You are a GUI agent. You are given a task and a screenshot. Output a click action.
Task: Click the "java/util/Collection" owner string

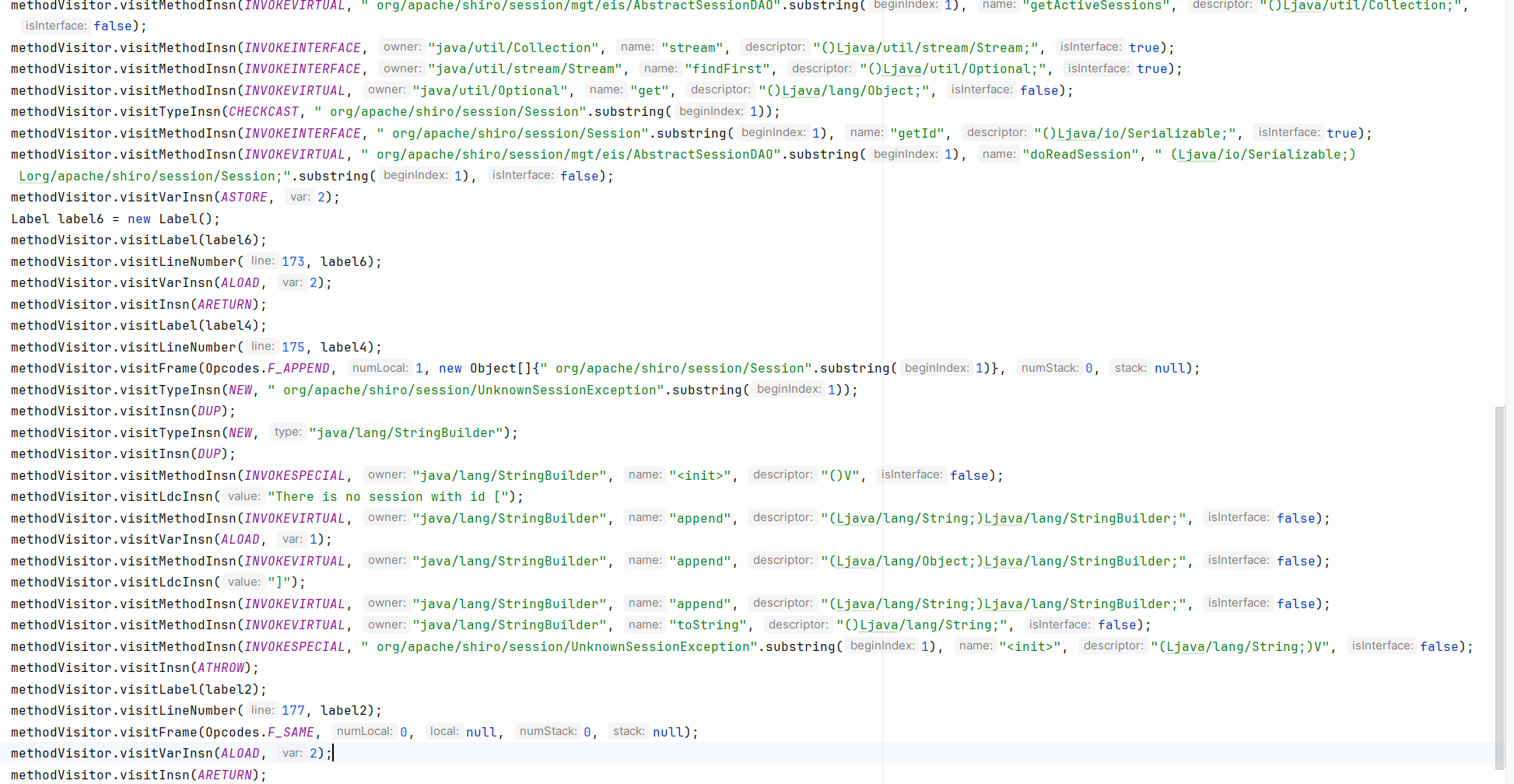[x=513, y=48]
